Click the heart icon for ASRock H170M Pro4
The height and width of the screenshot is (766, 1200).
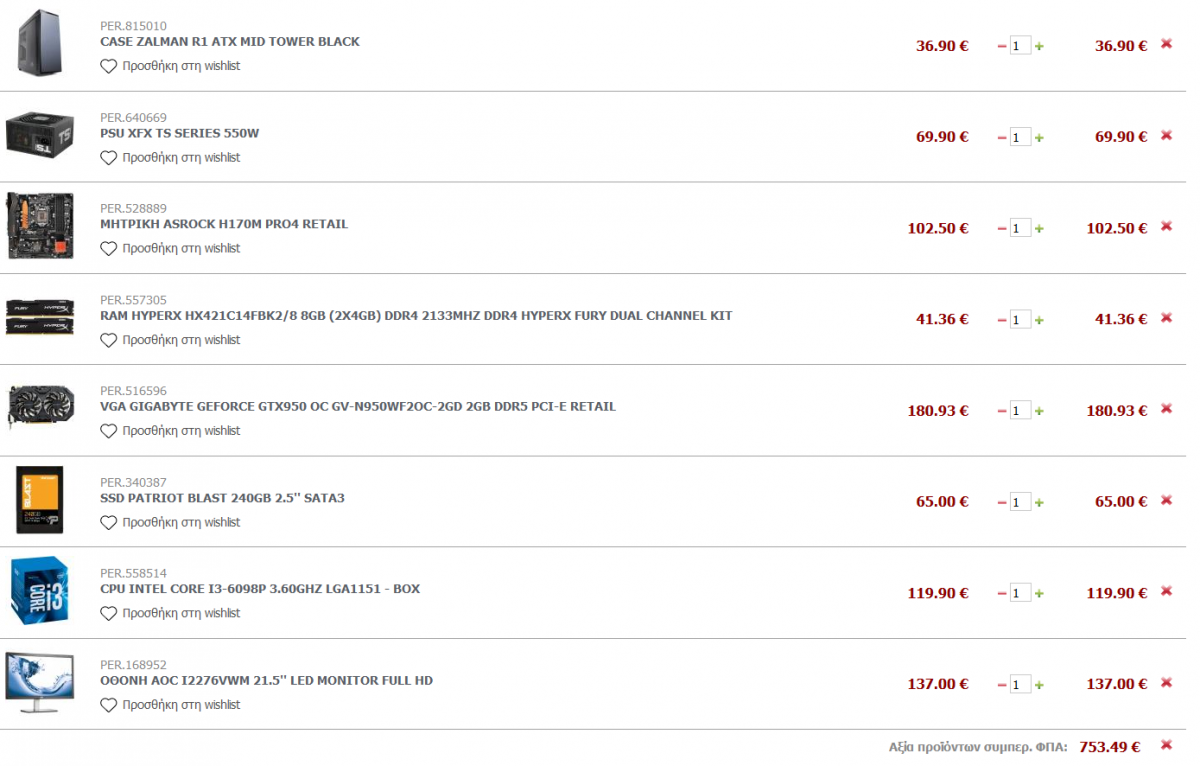[109, 248]
